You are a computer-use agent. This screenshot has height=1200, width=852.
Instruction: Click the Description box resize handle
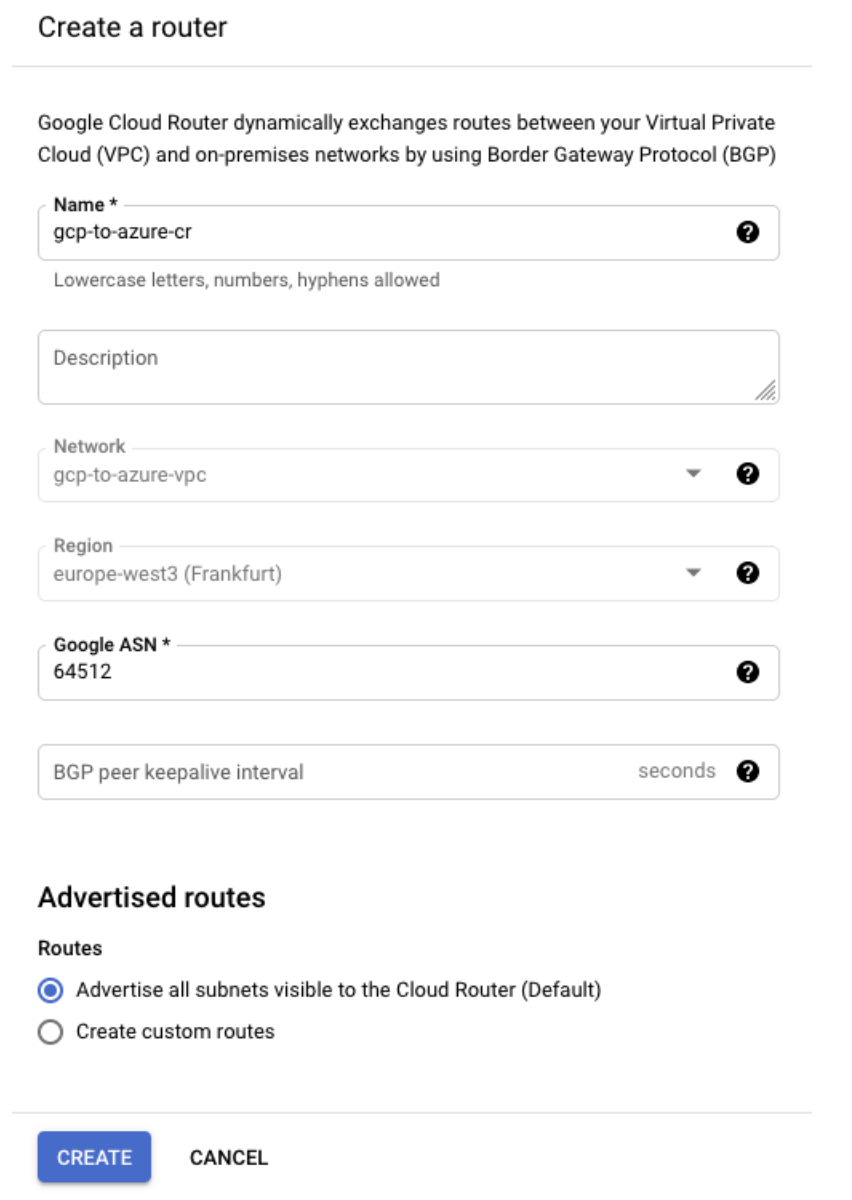(x=765, y=391)
